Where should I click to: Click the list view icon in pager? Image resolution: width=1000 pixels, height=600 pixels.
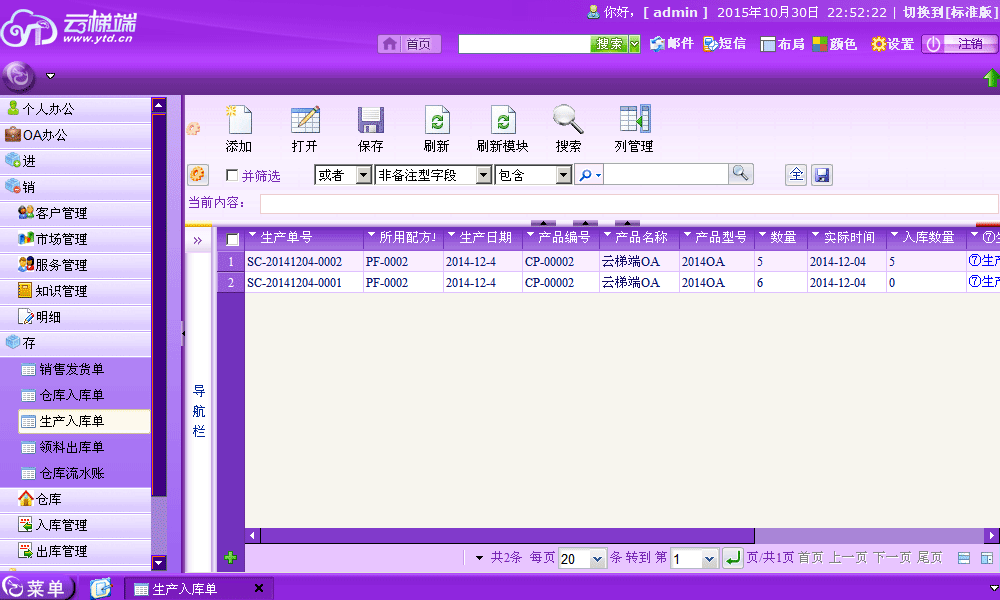coord(964,559)
